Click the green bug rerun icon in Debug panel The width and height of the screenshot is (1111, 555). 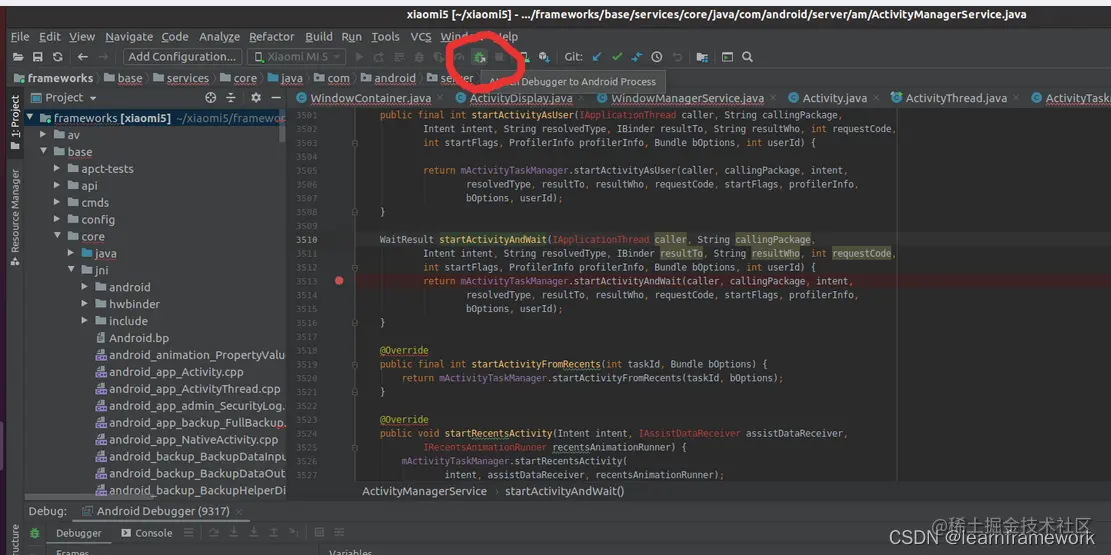[33, 532]
